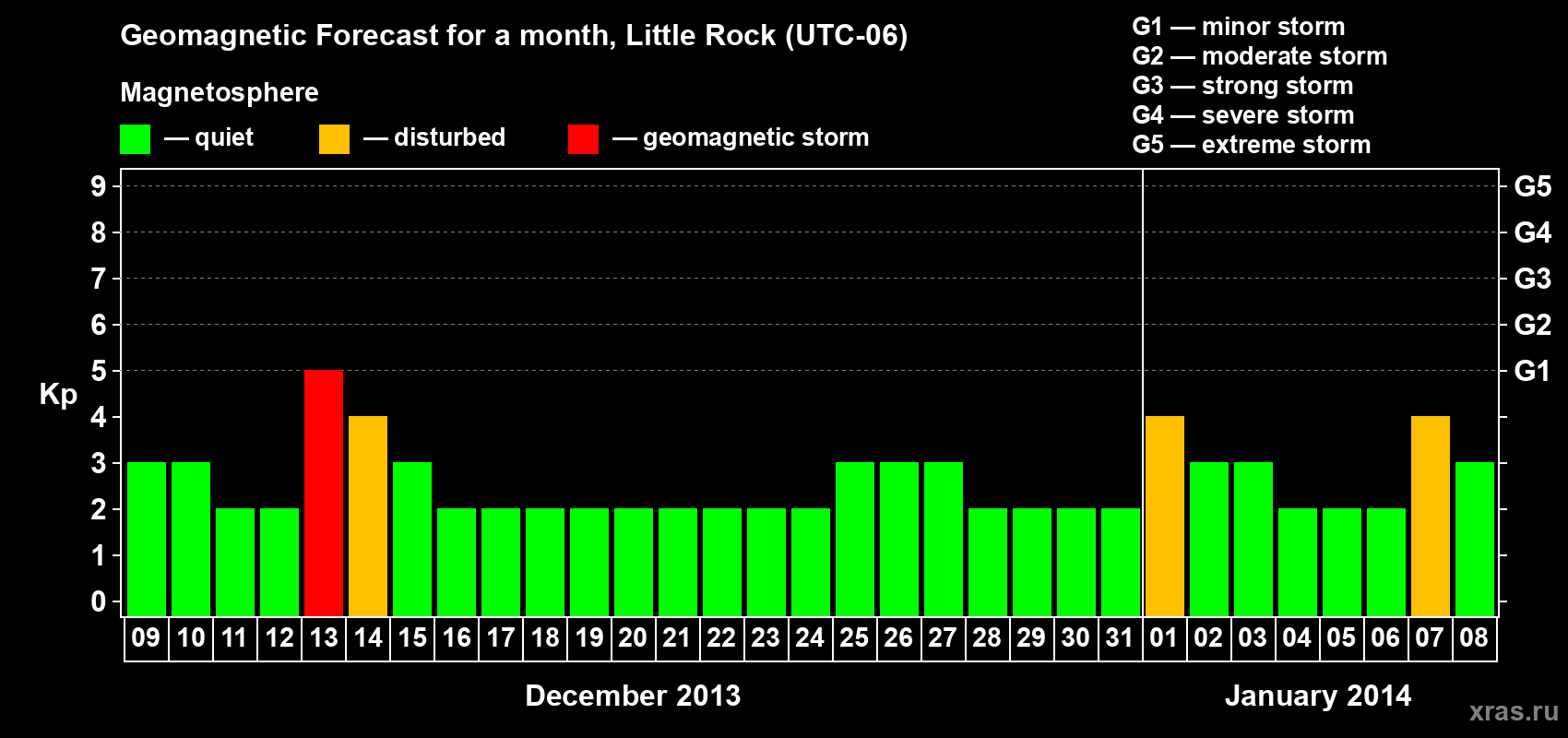Click the 'Magnetosphere' heading
Viewport: 1568px width, 738px height.
(220, 92)
